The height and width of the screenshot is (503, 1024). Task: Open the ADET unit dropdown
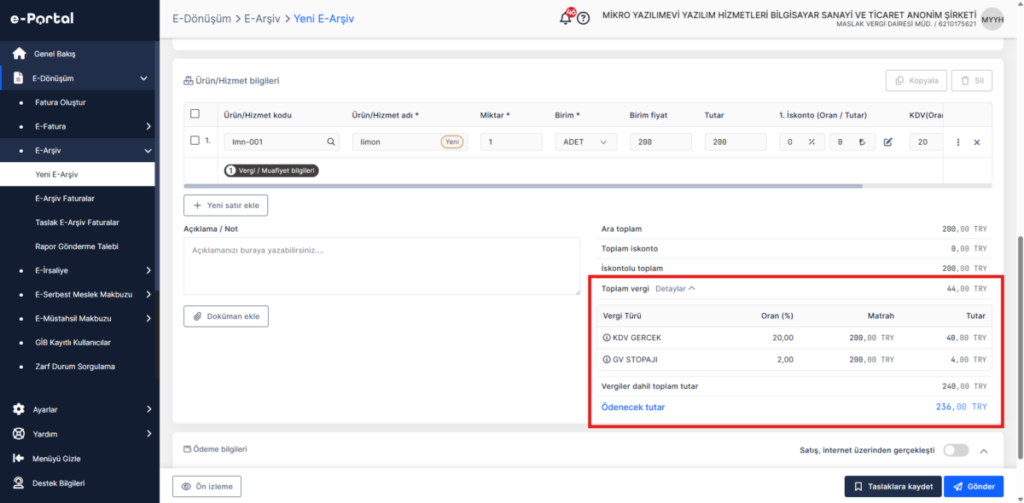pos(586,142)
